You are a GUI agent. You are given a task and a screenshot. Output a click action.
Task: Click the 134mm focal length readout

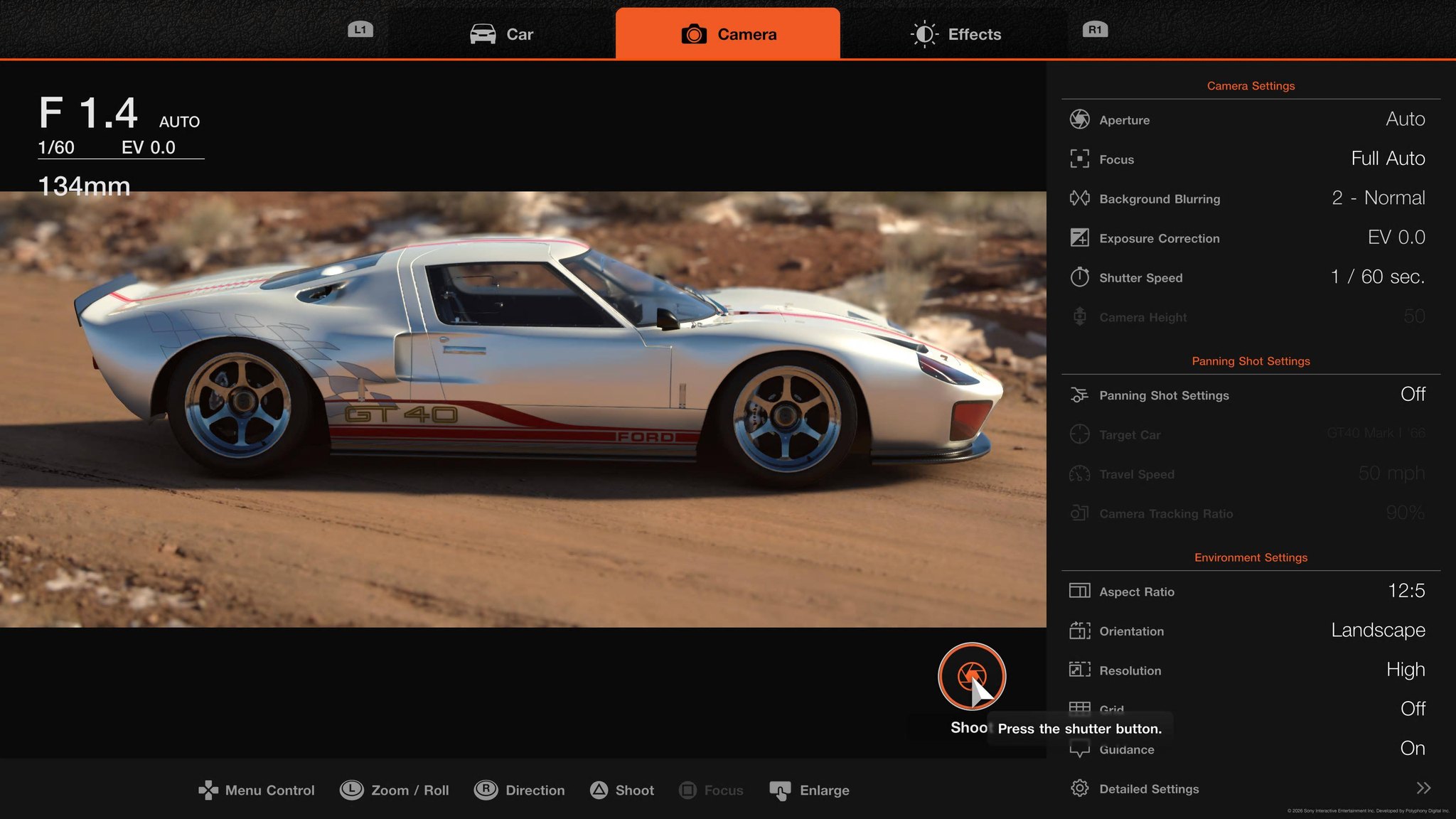click(84, 186)
